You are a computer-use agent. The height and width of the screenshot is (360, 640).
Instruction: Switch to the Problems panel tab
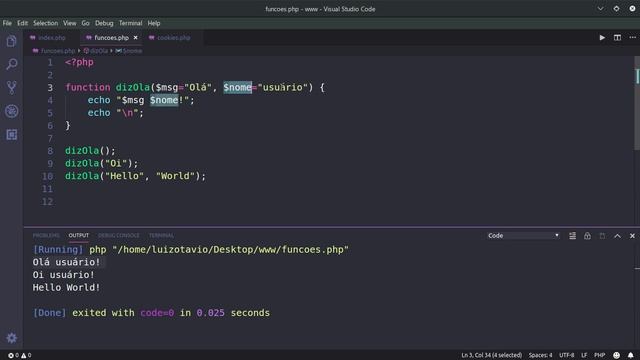(46, 236)
